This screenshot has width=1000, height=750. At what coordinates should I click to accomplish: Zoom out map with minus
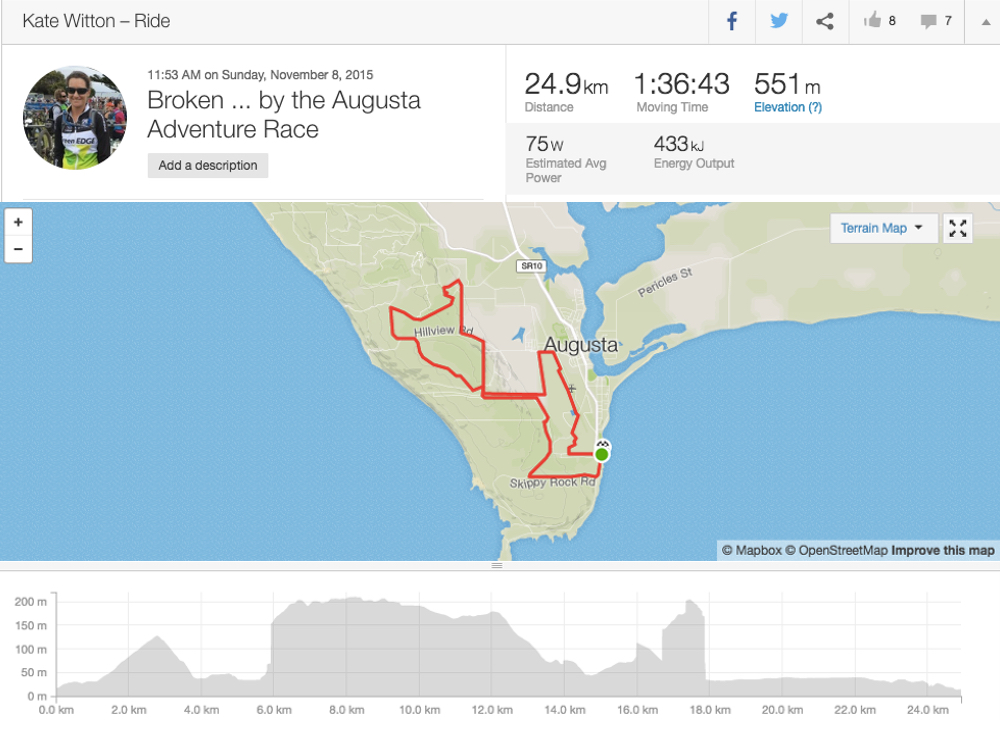point(18,249)
